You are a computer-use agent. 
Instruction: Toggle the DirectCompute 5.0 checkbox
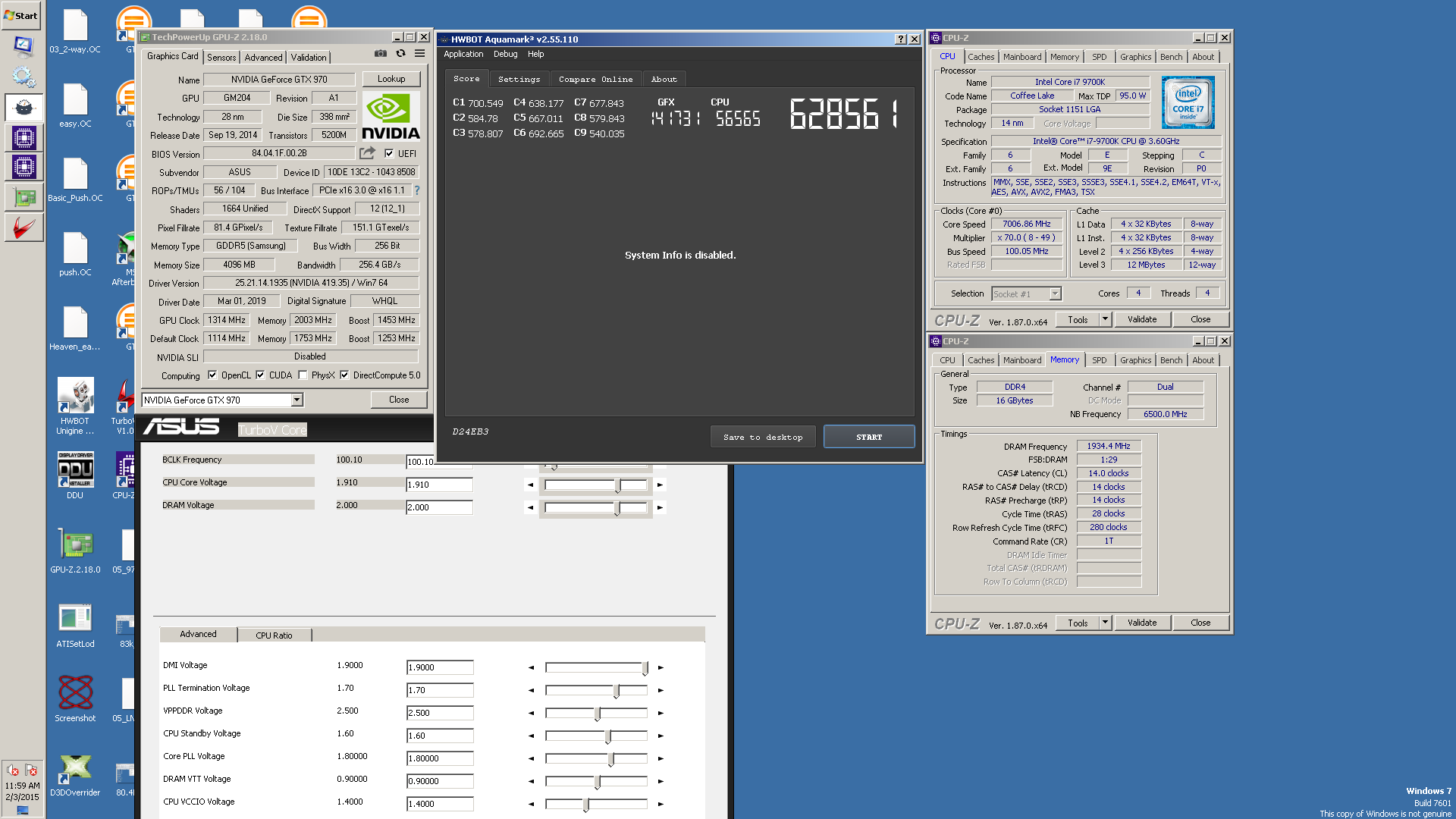344,375
